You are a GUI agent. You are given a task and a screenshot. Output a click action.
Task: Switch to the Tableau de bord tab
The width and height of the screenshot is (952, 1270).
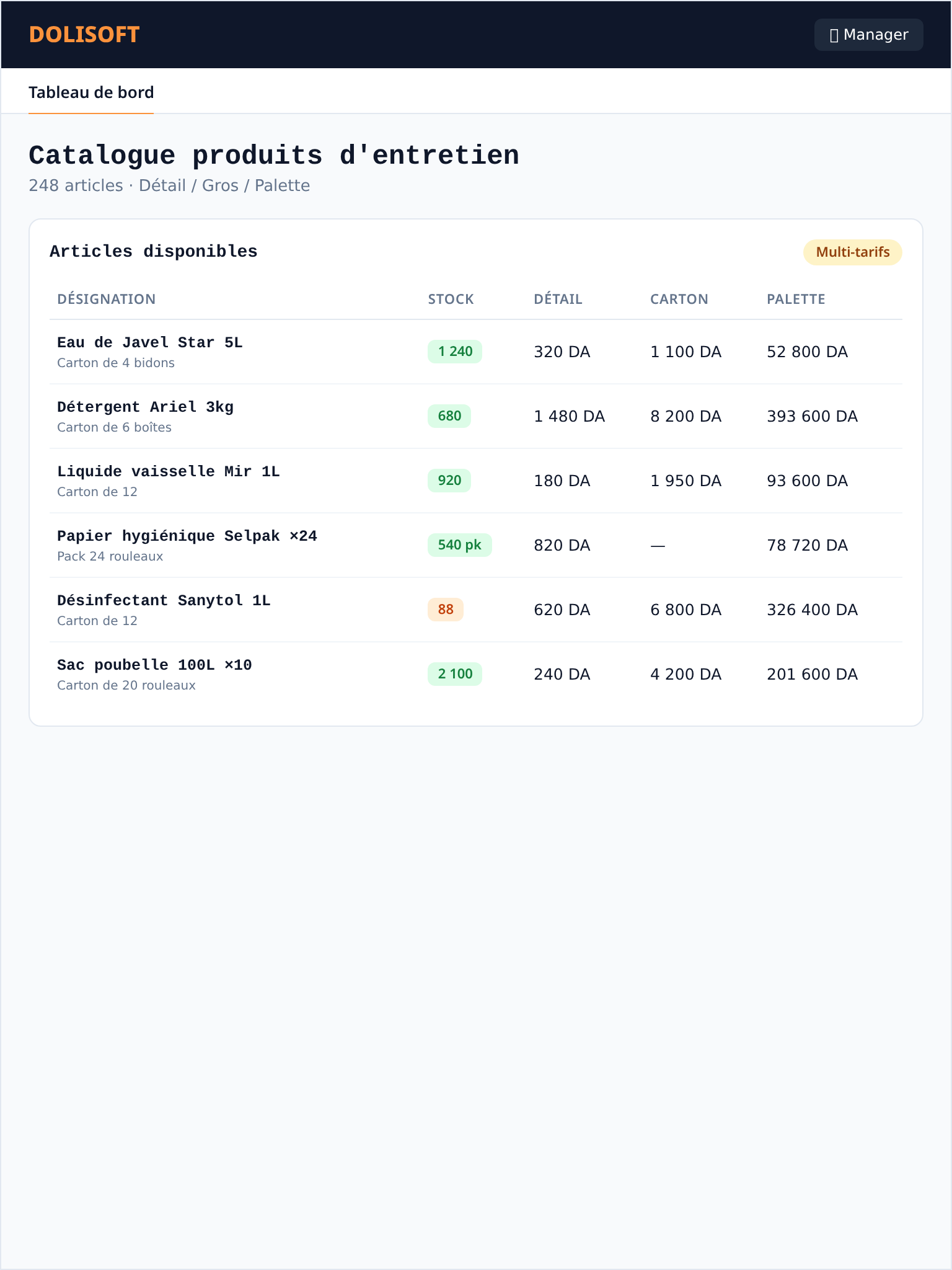click(91, 92)
